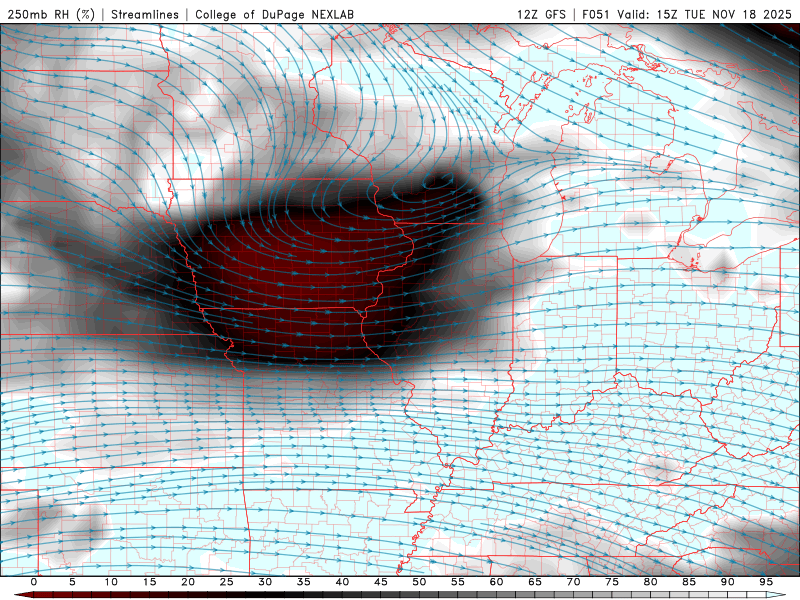Click the 'Streamlines' label in header
The width and height of the screenshot is (800, 600).
tap(145, 14)
